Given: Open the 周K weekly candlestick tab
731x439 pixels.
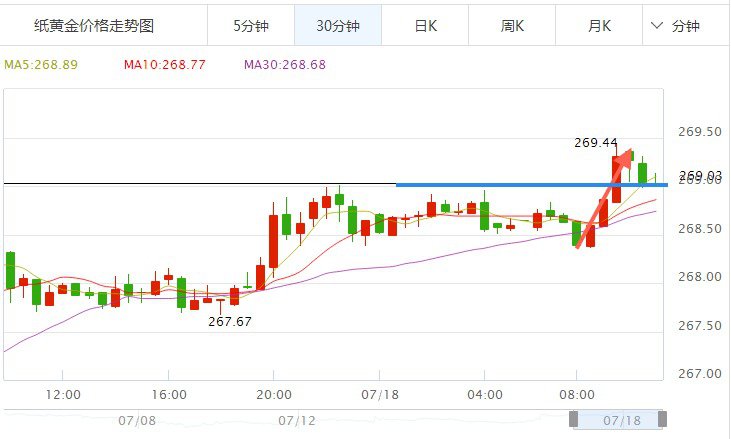Looking at the screenshot, I should click(512, 26).
